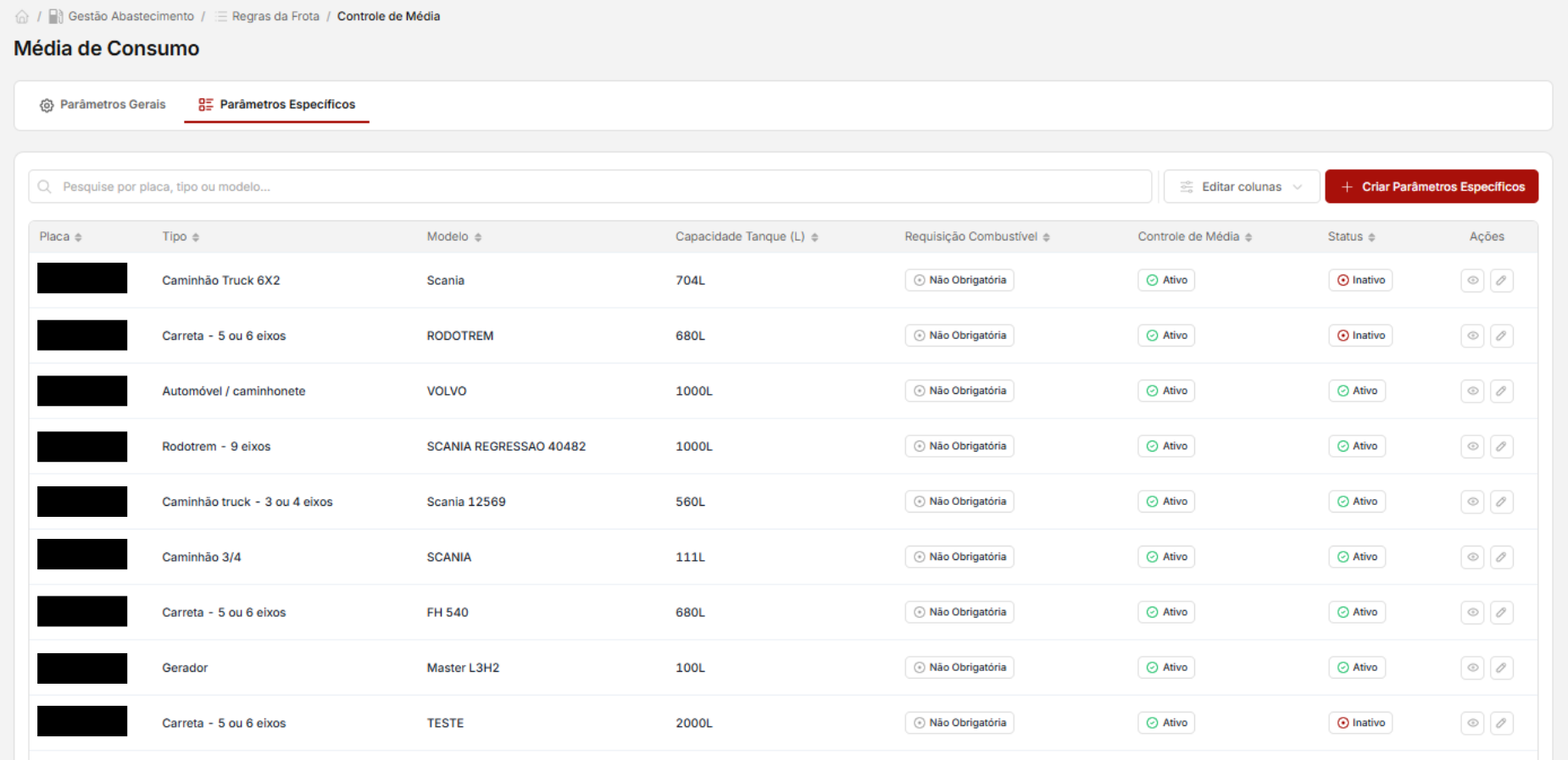Click Criar Parâmetros Específicos button
This screenshot has width=1568, height=760.
[x=1432, y=186]
